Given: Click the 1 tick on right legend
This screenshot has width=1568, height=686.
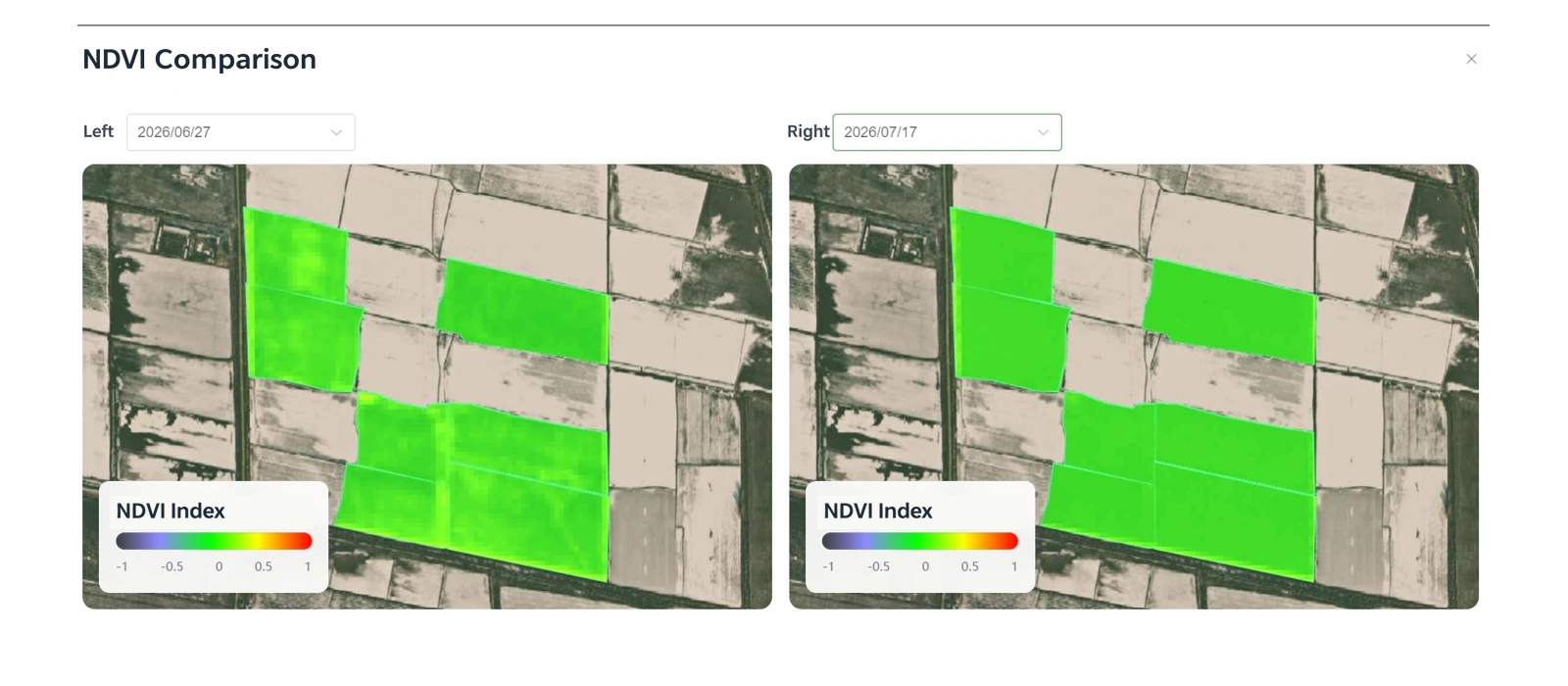Looking at the screenshot, I should click(x=1014, y=566).
